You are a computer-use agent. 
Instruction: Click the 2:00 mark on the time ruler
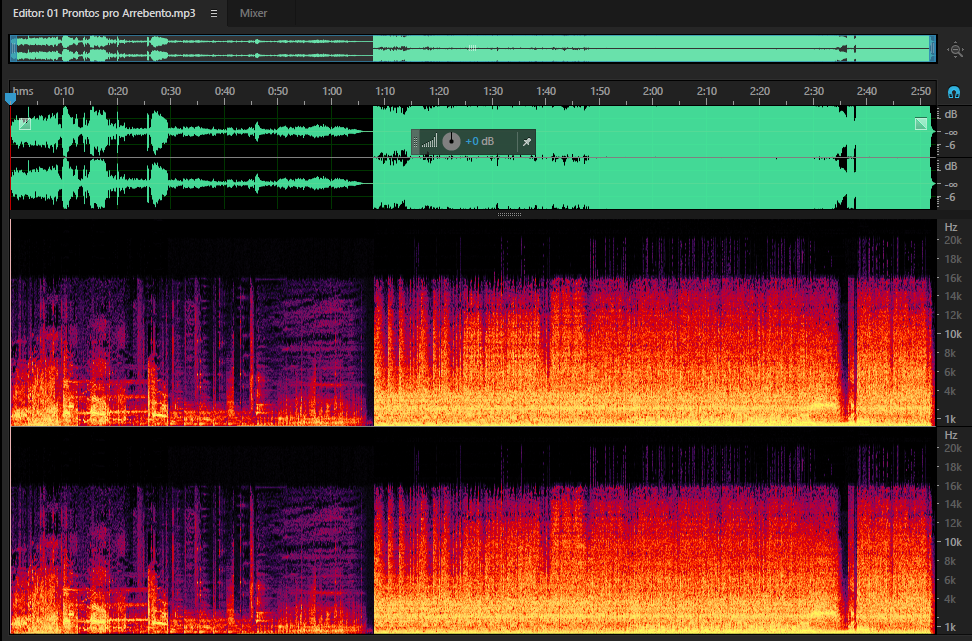pyautogui.click(x=653, y=91)
